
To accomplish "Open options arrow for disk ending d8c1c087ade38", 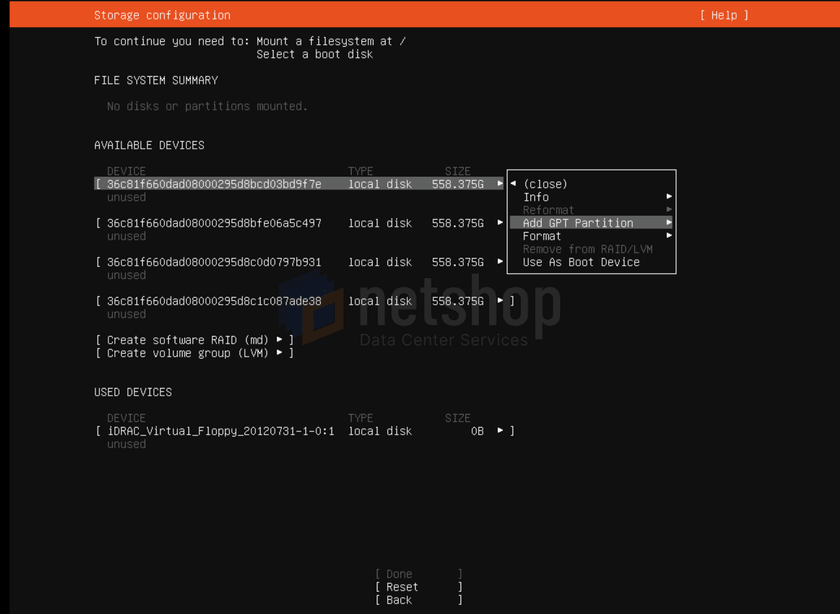I will coord(501,301).
